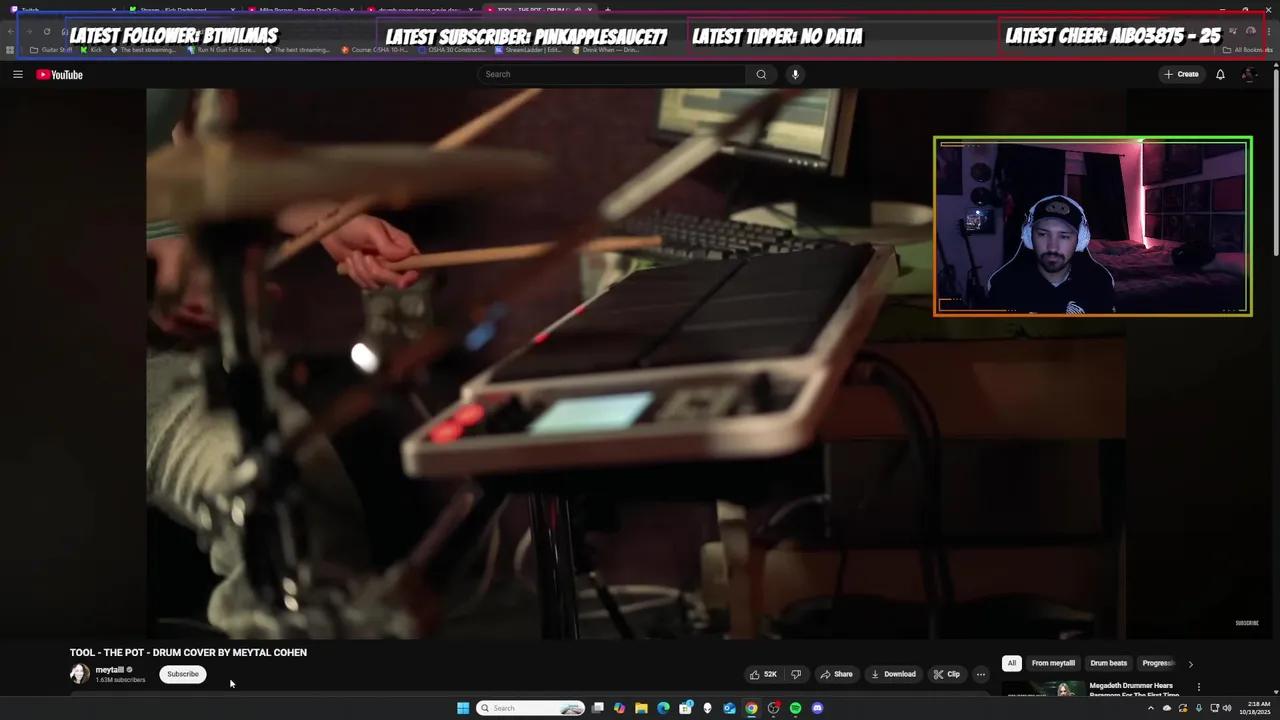
Task: Click the microphone tray icon
Action: click(x=1198, y=708)
